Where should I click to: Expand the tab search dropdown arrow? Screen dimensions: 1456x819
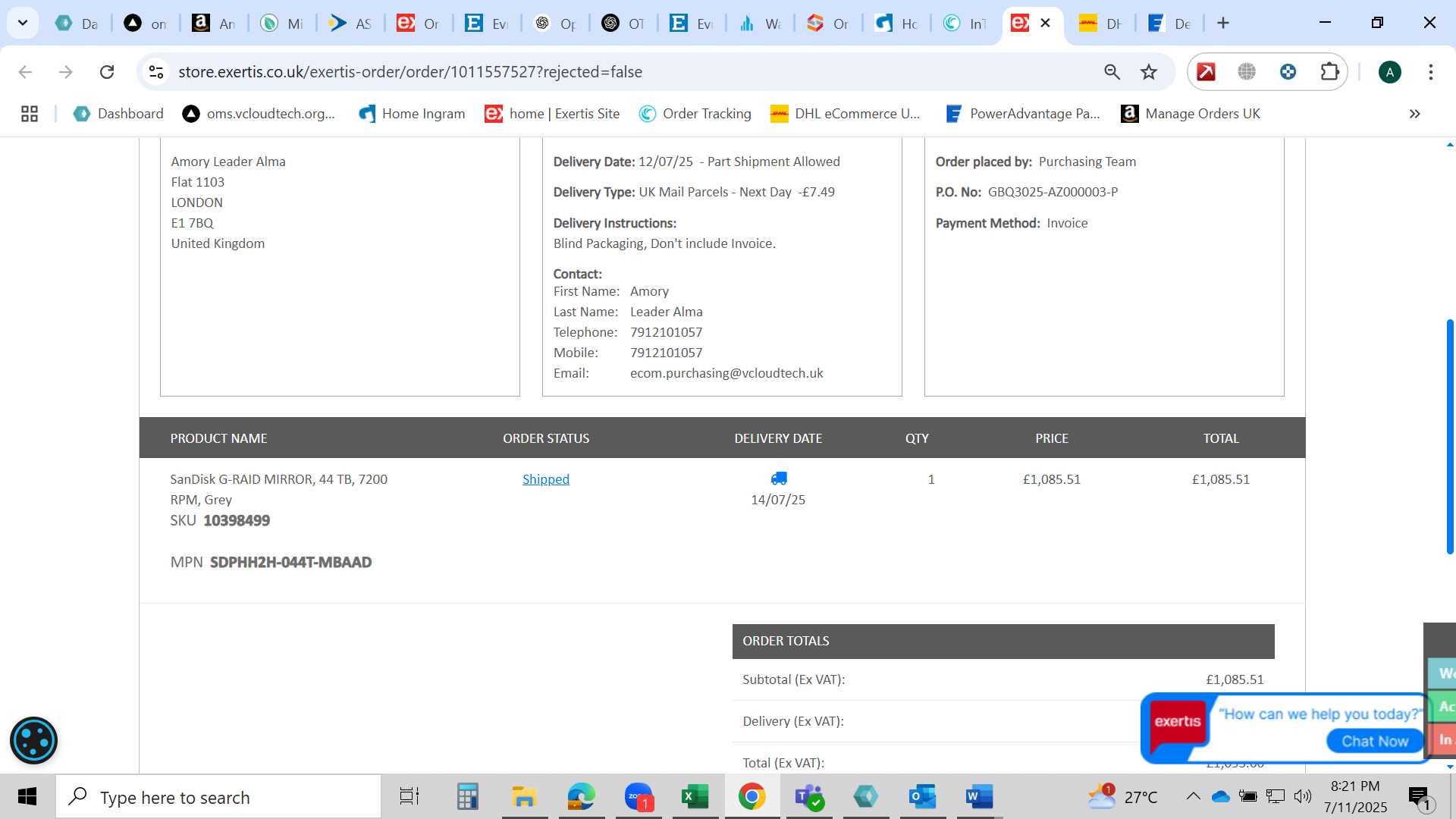pos(23,23)
